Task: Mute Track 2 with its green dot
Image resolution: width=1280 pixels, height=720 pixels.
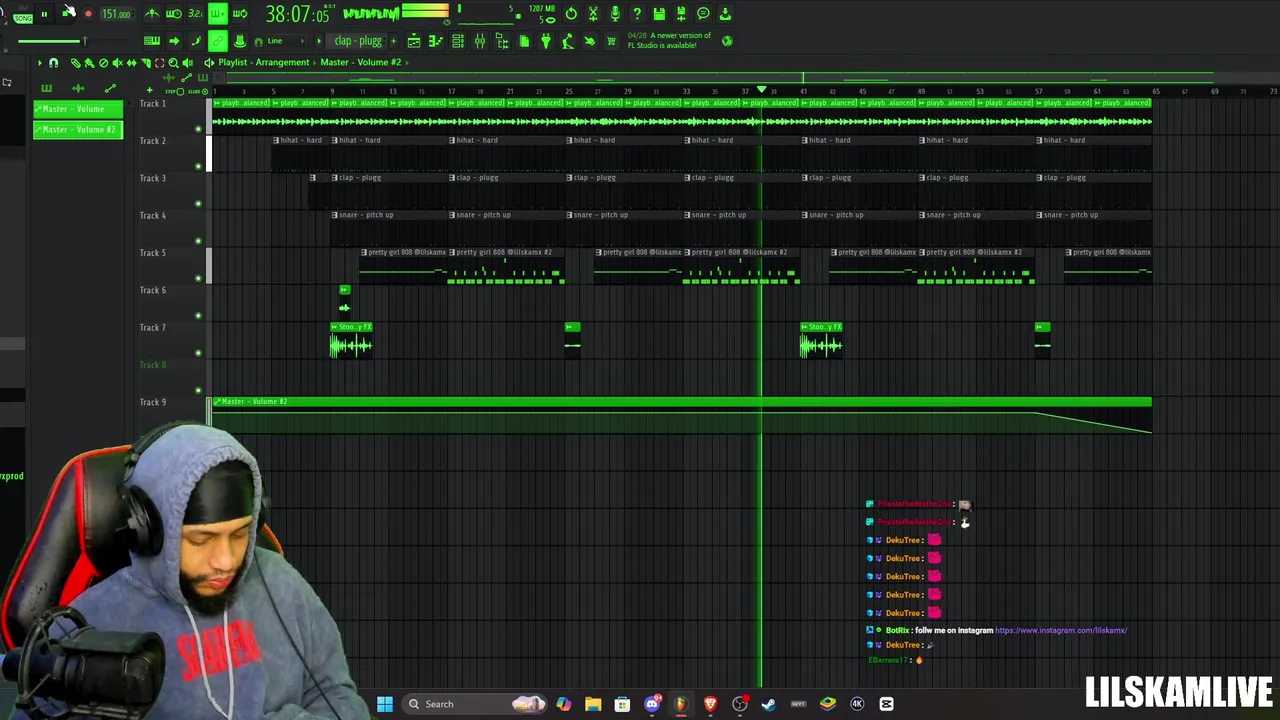Action: [198, 165]
